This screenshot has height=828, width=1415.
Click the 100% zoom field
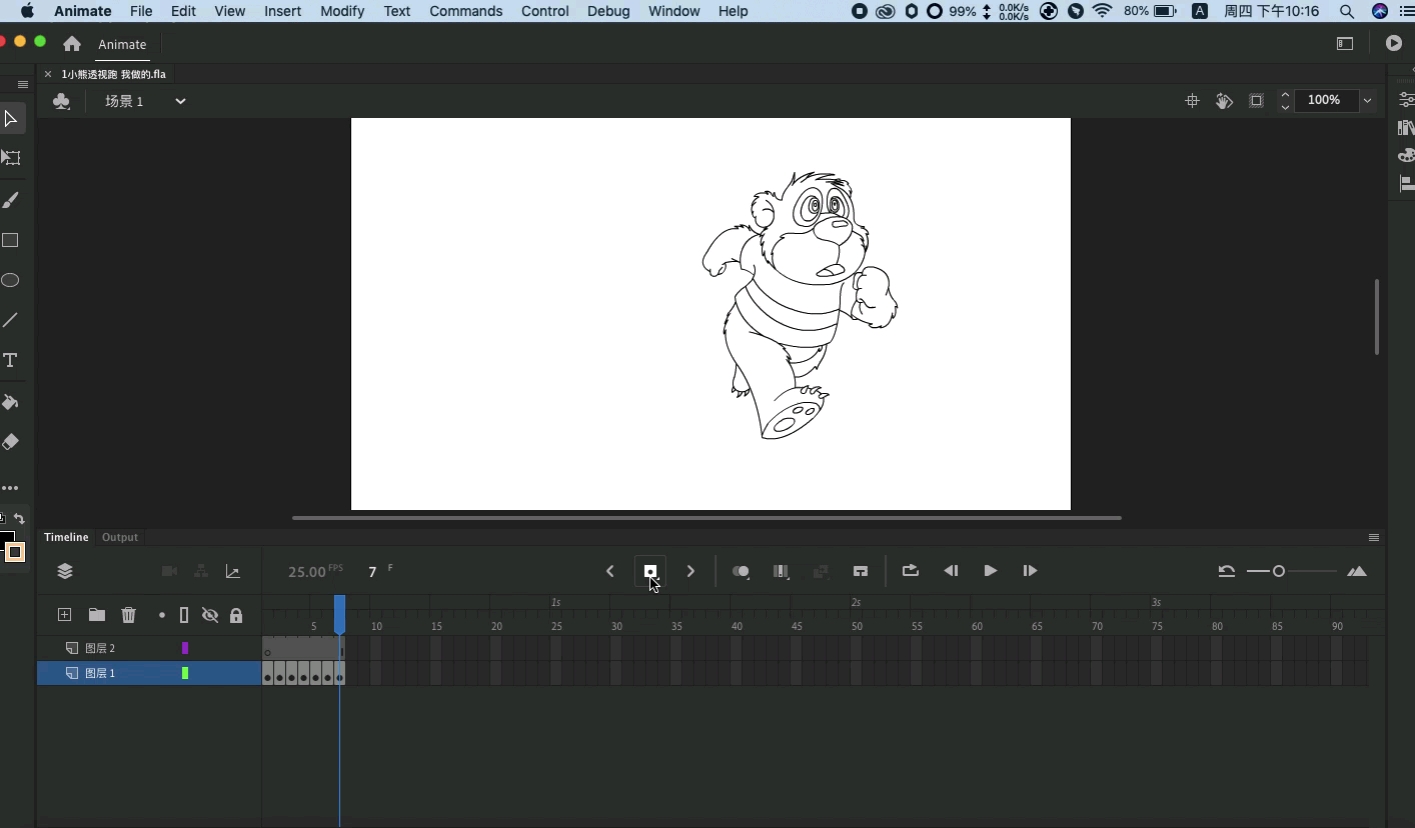tap(1325, 100)
